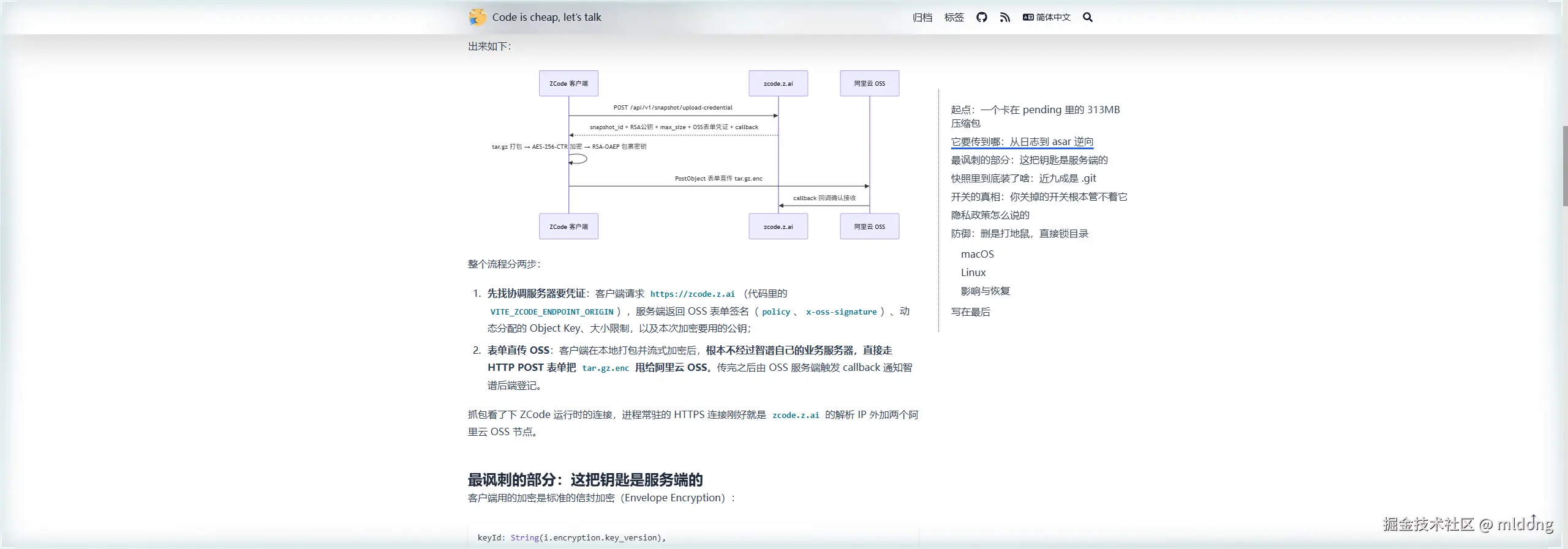Click POST /api/v1/snapshot/upload-credential diagram label

(673, 107)
